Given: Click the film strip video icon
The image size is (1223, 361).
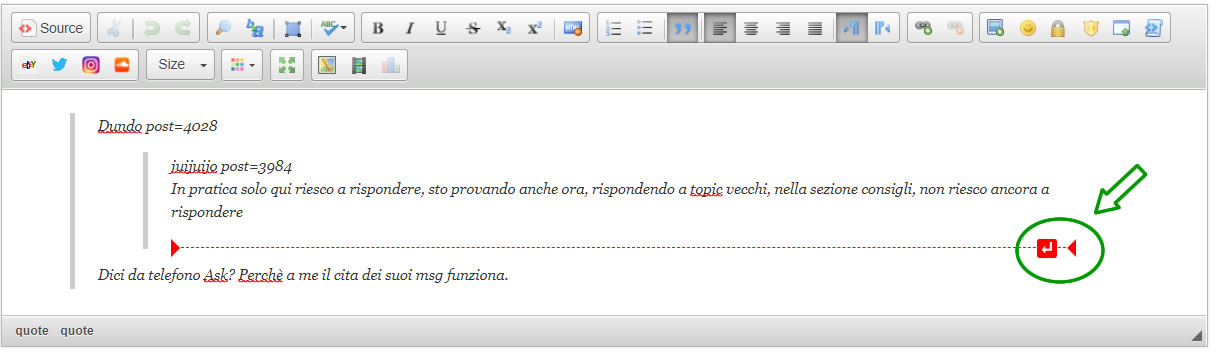Looking at the screenshot, I should (358, 65).
